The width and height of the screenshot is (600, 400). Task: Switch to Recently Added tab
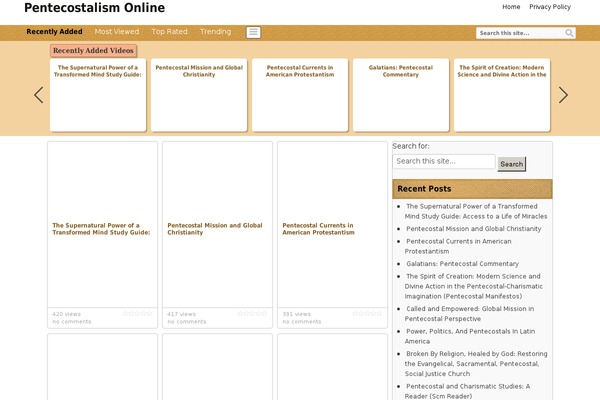pos(54,32)
